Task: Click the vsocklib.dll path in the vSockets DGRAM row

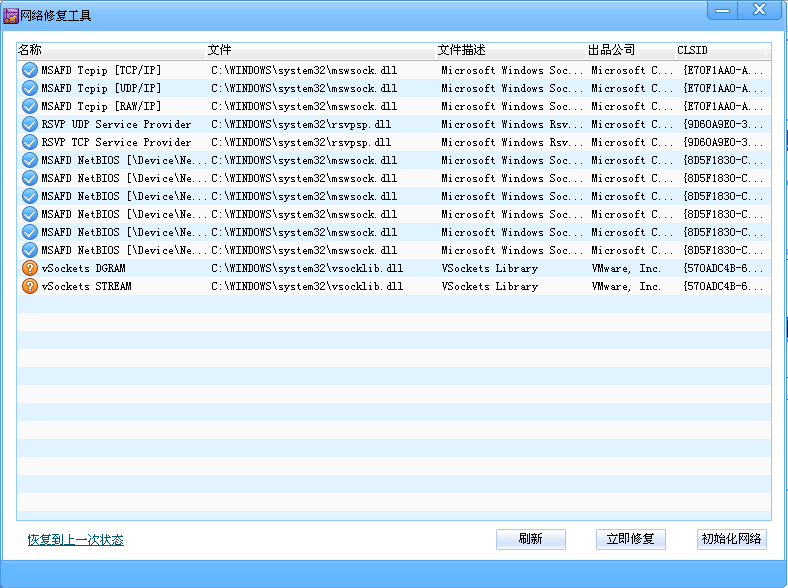Action: click(307, 268)
